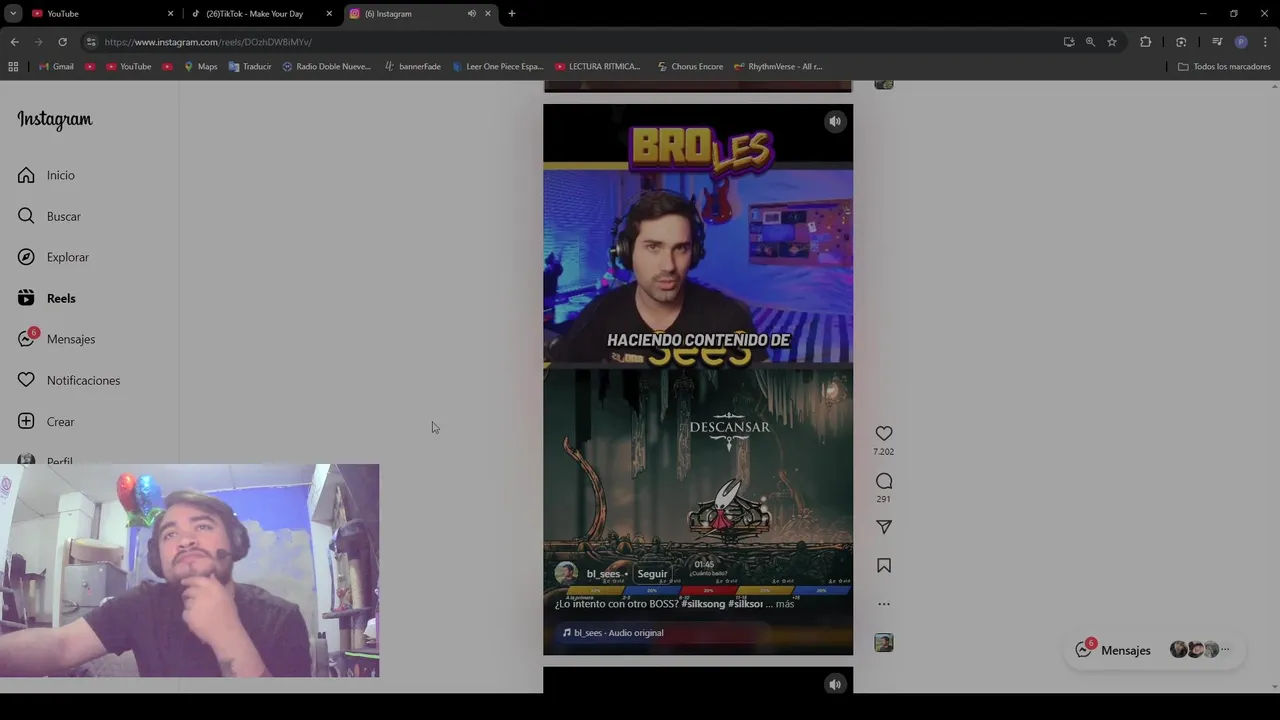This screenshot has width=1280, height=720.
Task: Toggle sound on the next reel below
Action: click(835, 684)
